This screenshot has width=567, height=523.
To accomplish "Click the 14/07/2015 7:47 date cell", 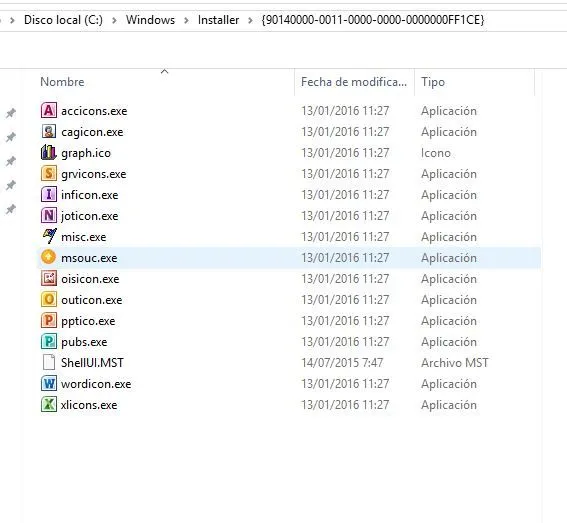I will (342, 362).
